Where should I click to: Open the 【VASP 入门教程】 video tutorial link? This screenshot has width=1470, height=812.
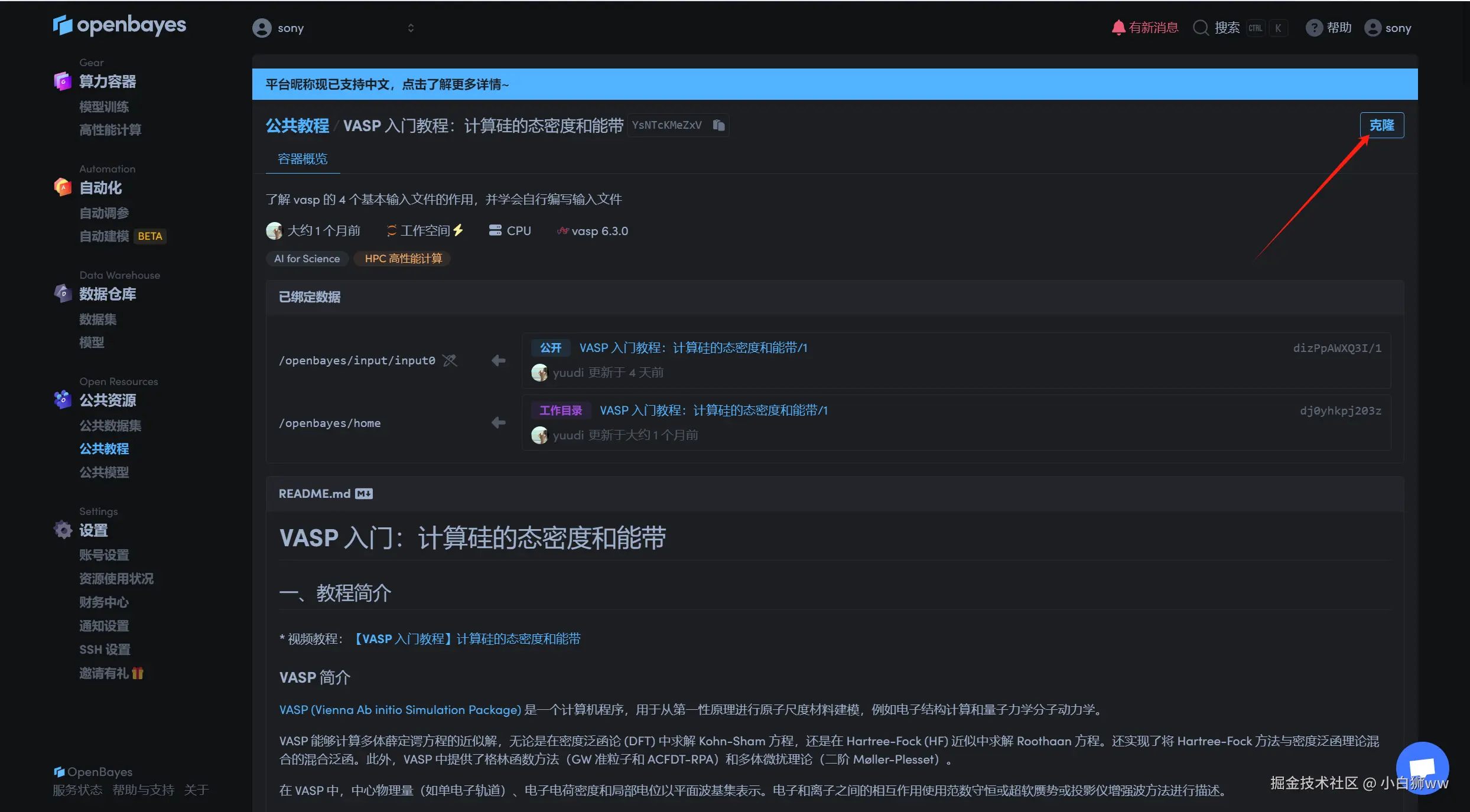(467, 639)
